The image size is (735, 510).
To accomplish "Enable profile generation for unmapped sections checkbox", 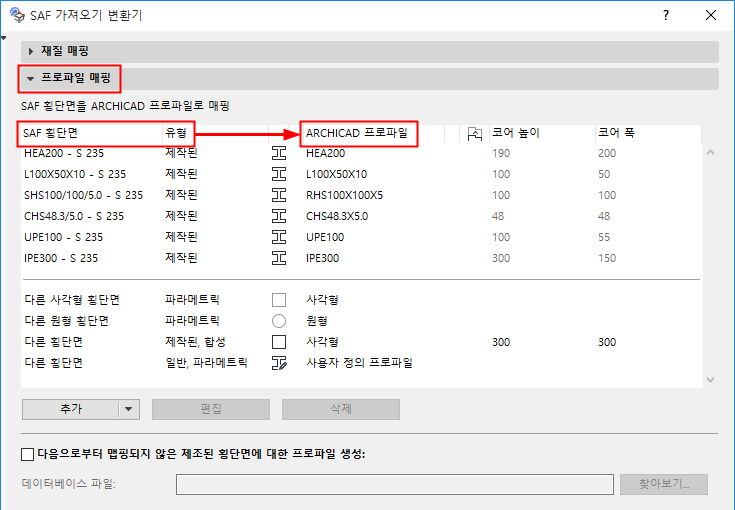I will coord(28,454).
